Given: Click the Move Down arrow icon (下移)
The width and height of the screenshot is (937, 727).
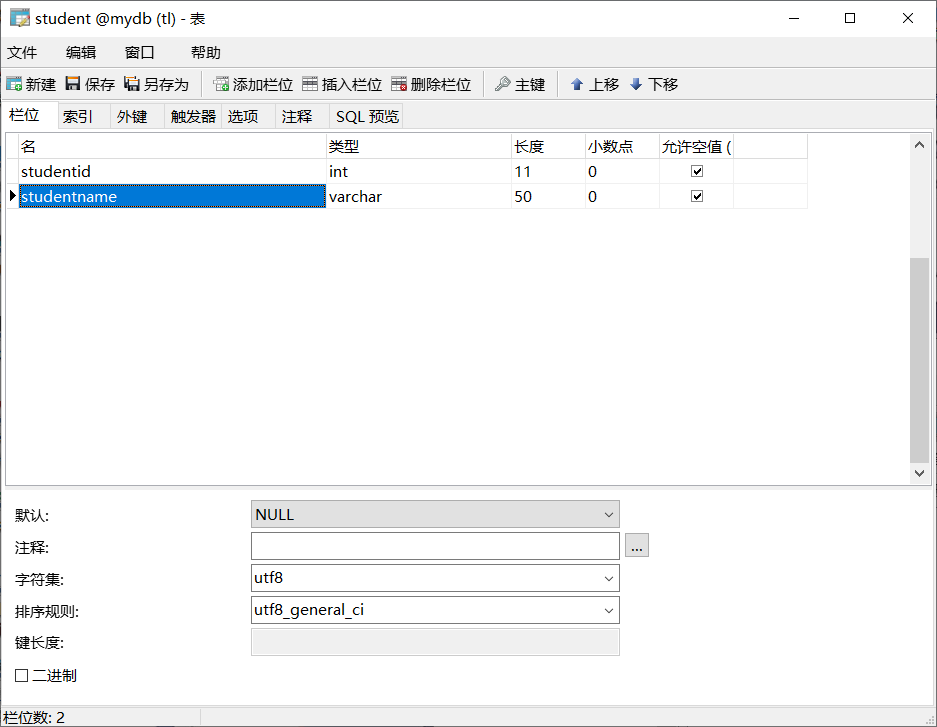Looking at the screenshot, I should tap(636, 84).
